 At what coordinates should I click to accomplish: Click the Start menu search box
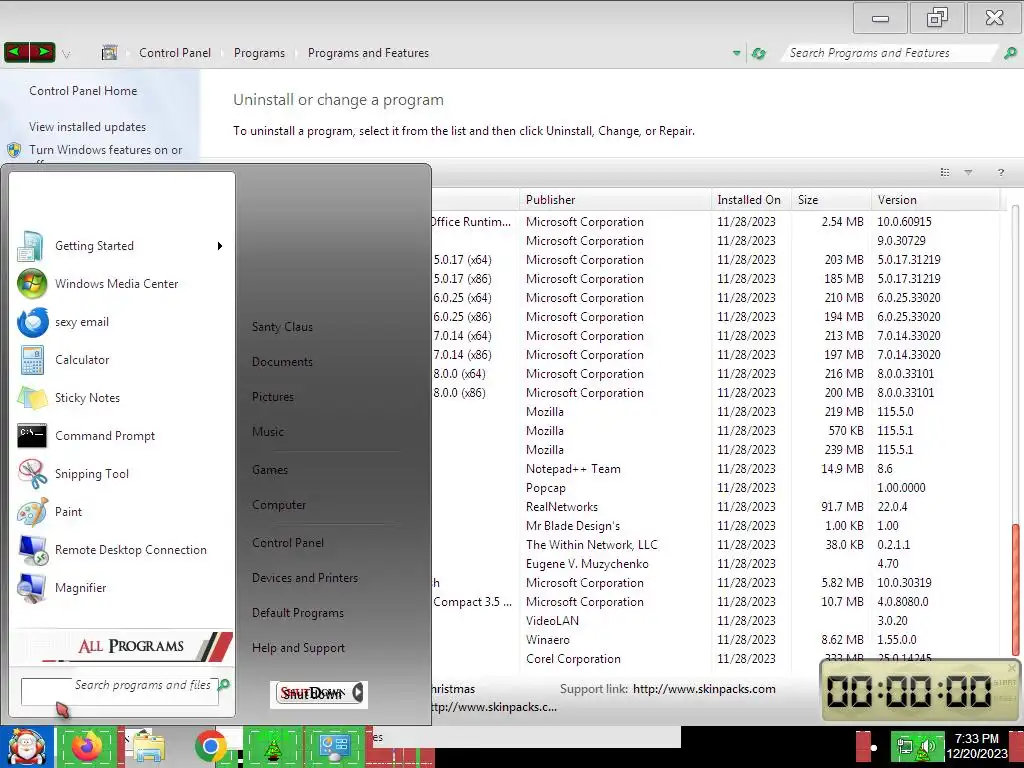tap(120, 692)
